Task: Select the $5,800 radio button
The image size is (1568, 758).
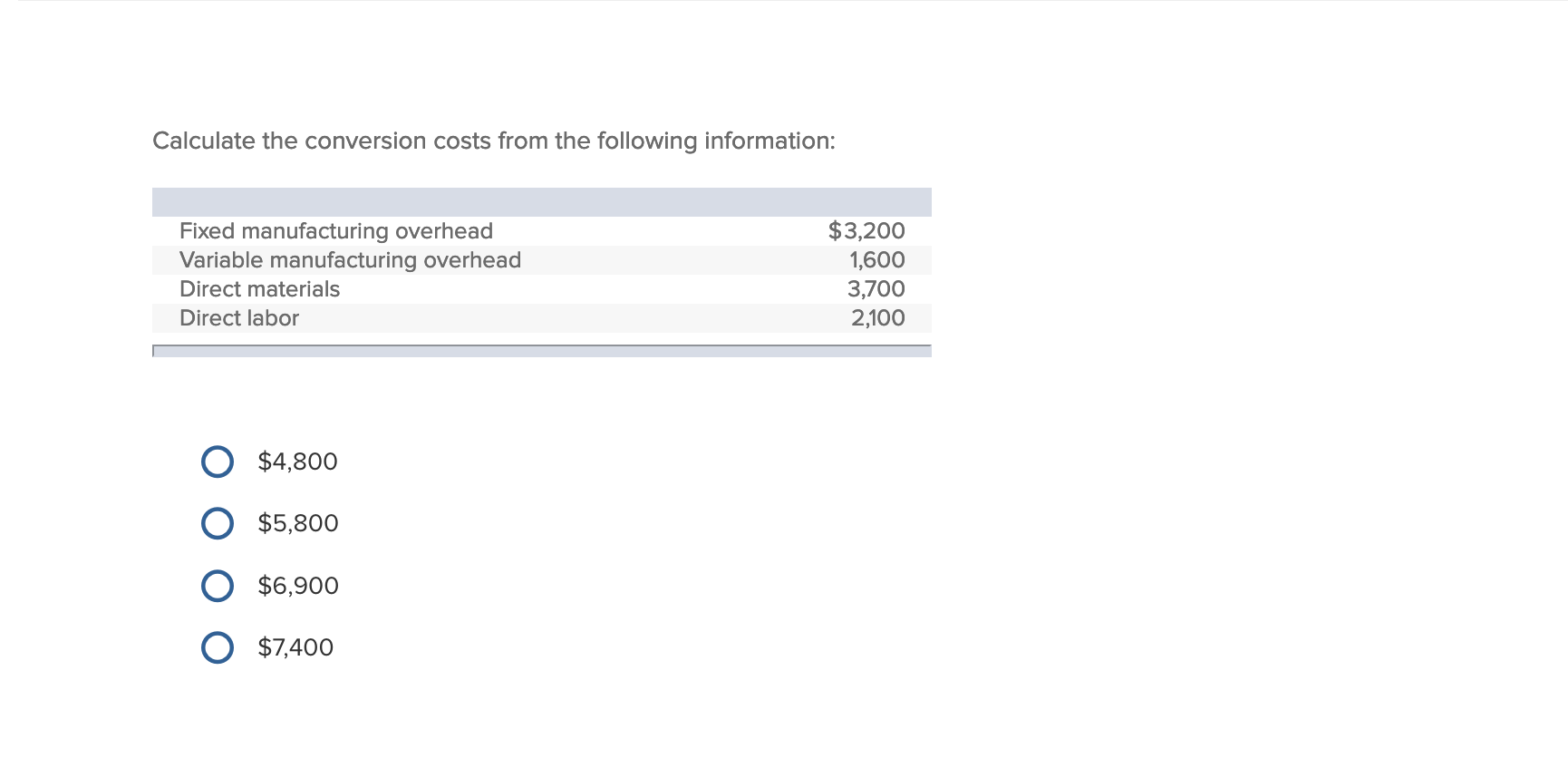Action: (x=218, y=522)
